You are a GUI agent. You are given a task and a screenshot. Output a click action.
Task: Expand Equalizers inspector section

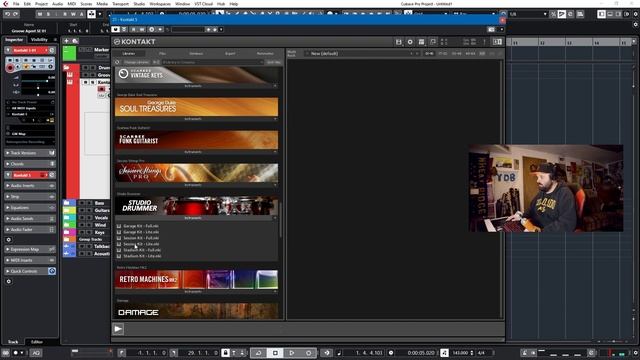point(30,208)
